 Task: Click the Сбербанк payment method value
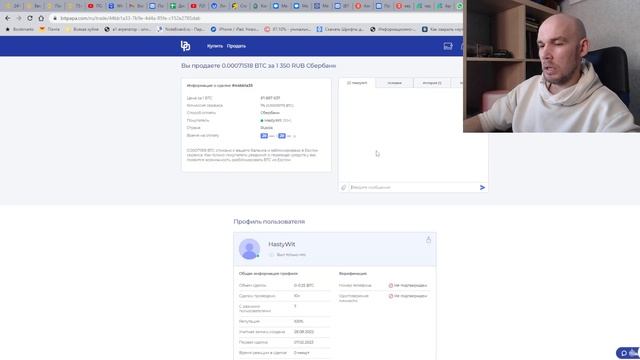270,113
